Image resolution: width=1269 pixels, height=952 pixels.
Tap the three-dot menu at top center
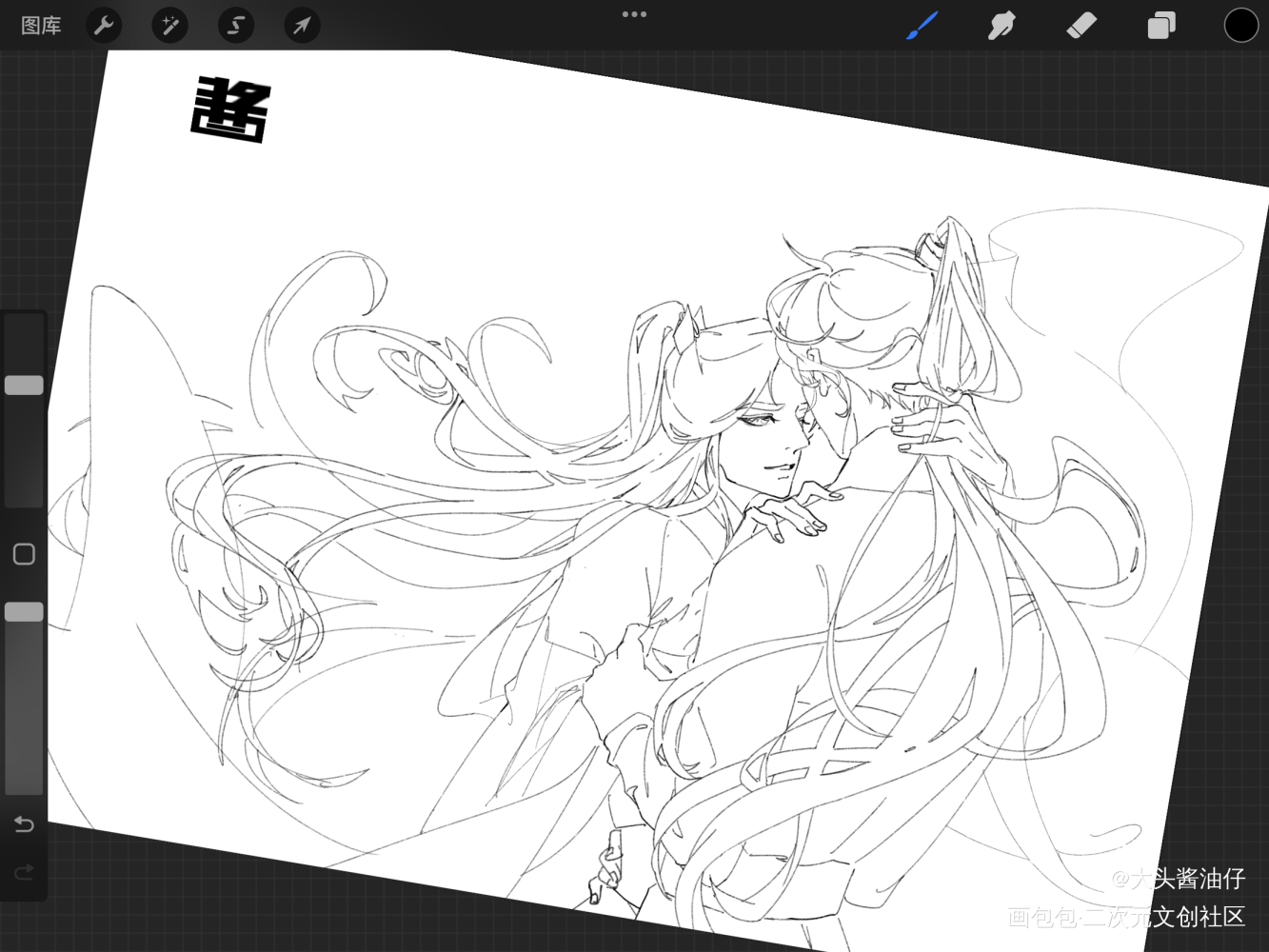point(634,14)
